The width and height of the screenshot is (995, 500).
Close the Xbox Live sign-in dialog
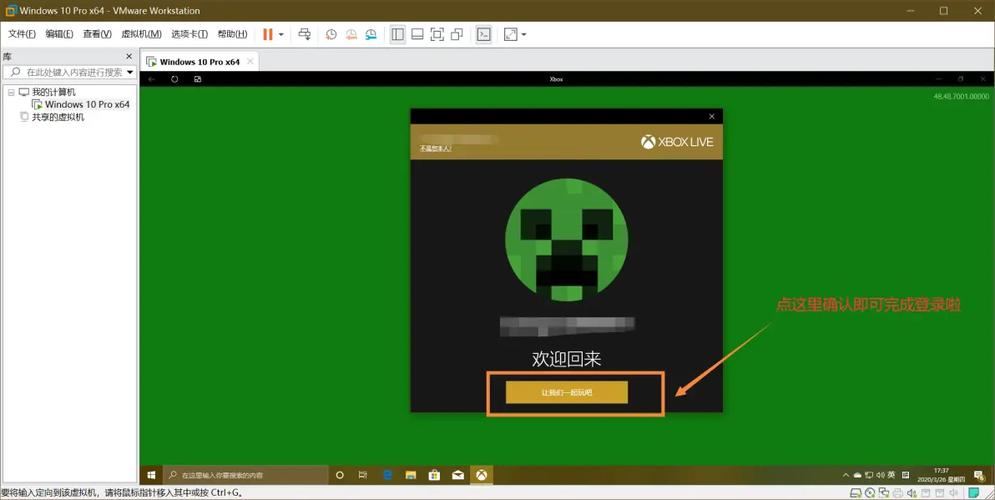pyautogui.click(x=711, y=116)
